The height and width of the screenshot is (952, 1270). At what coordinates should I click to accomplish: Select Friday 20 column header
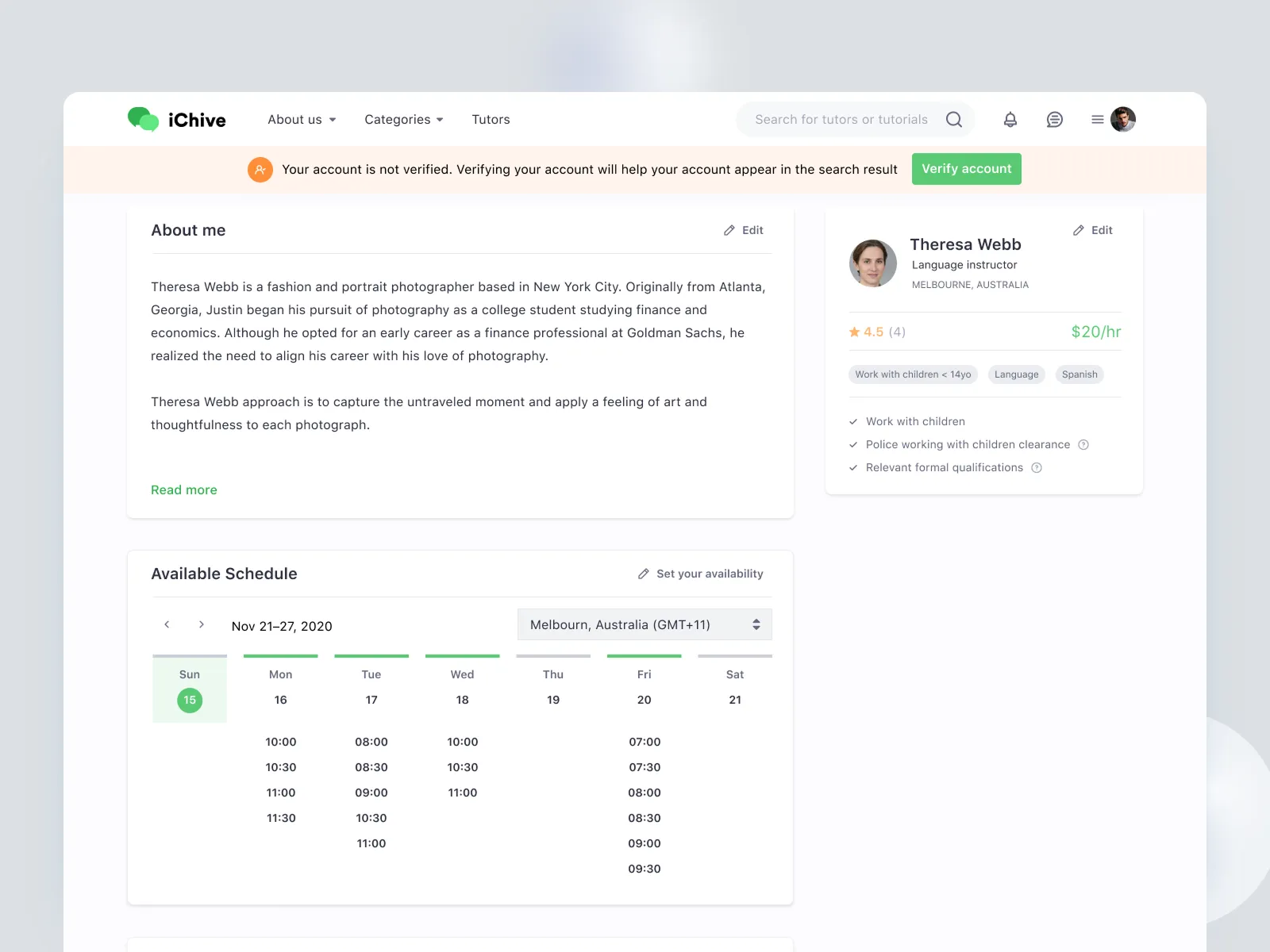645,687
